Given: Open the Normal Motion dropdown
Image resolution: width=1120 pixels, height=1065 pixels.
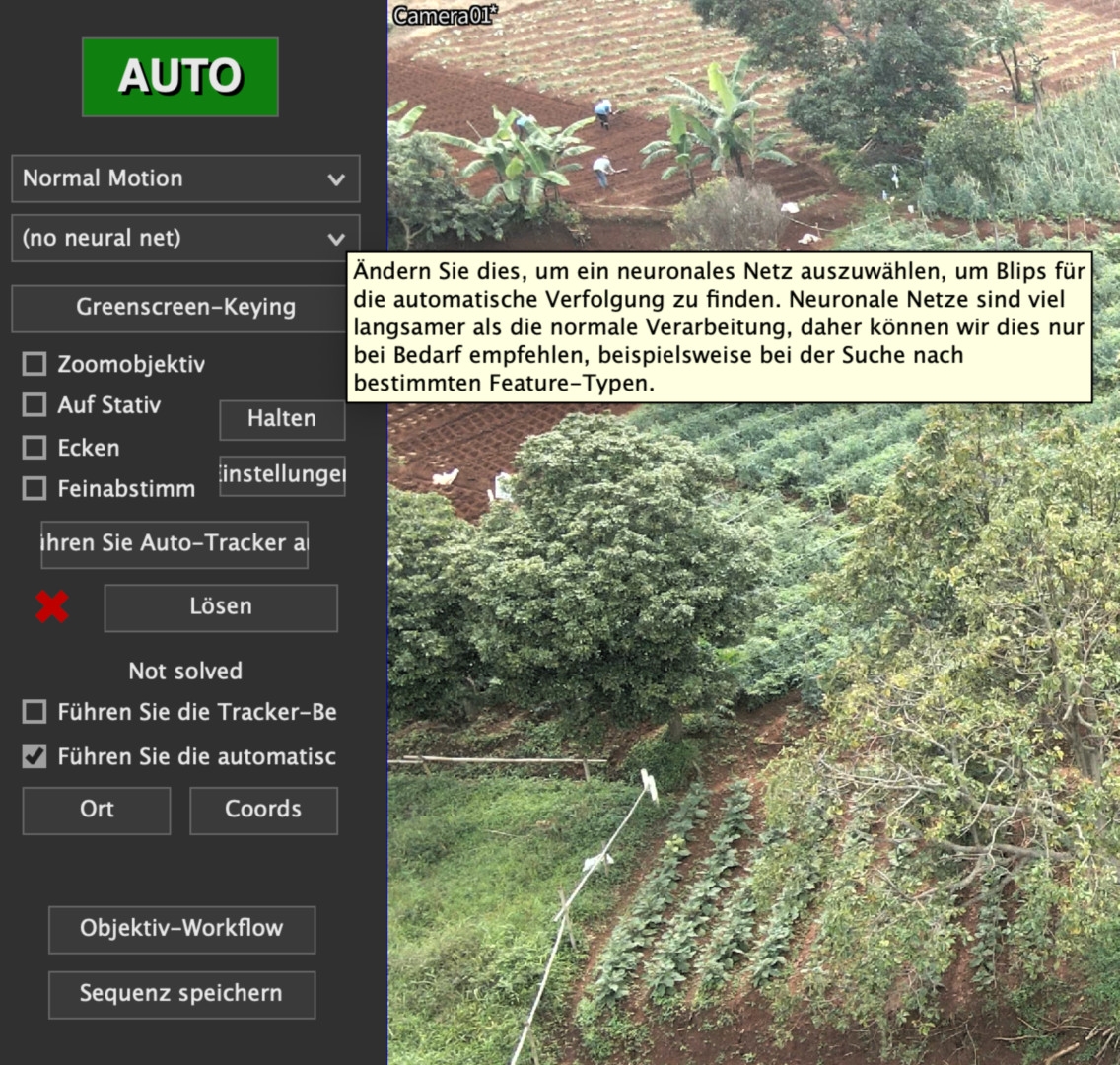Looking at the screenshot, I should point(185,178).
